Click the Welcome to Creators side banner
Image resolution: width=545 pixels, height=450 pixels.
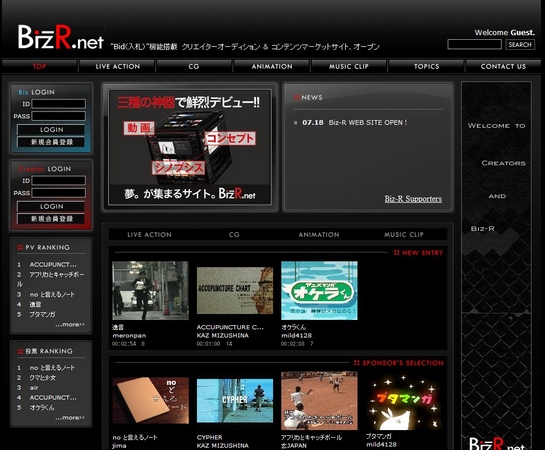coord(496,266)
